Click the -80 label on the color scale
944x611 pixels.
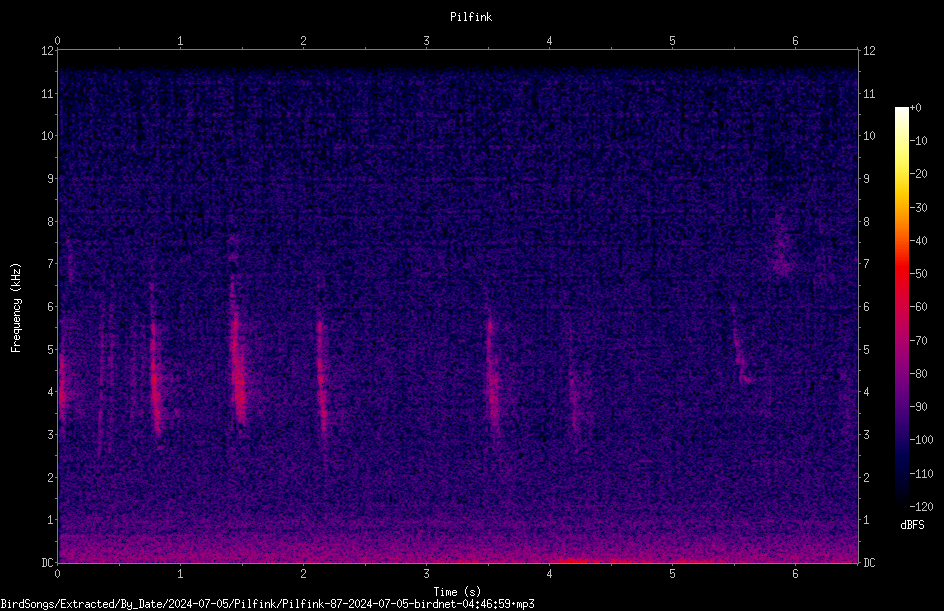click(x=918, y=374)
